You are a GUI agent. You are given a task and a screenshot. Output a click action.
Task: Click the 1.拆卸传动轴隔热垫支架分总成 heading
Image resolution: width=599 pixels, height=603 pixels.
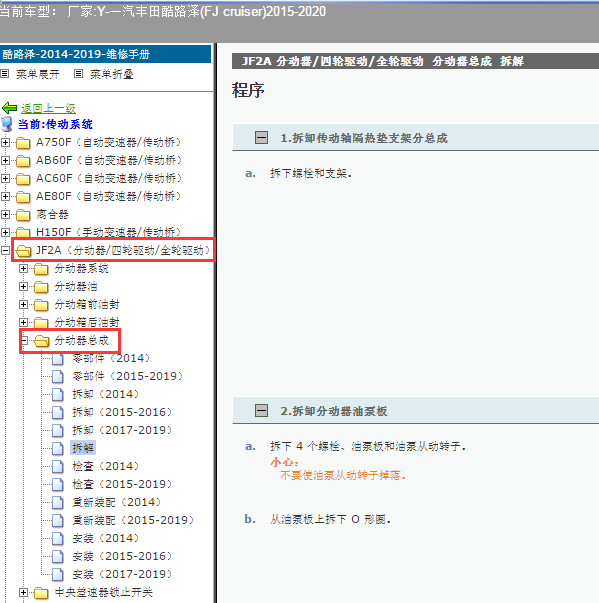(x=364, y=138)
